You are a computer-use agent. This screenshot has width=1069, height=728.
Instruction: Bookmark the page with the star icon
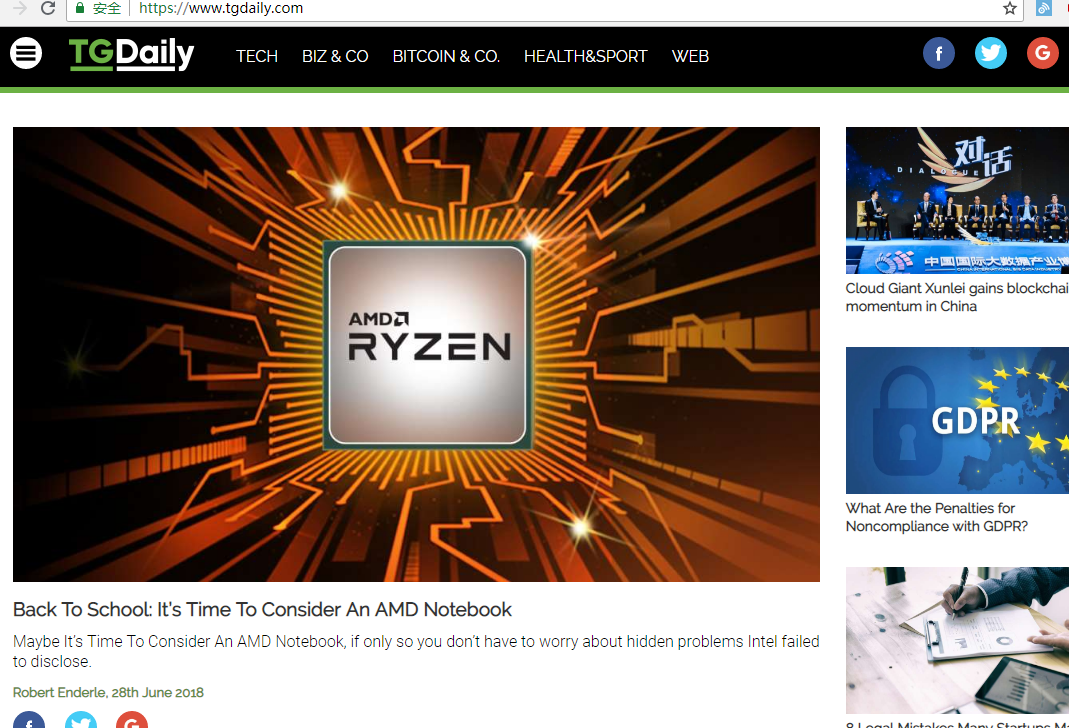1010,8
